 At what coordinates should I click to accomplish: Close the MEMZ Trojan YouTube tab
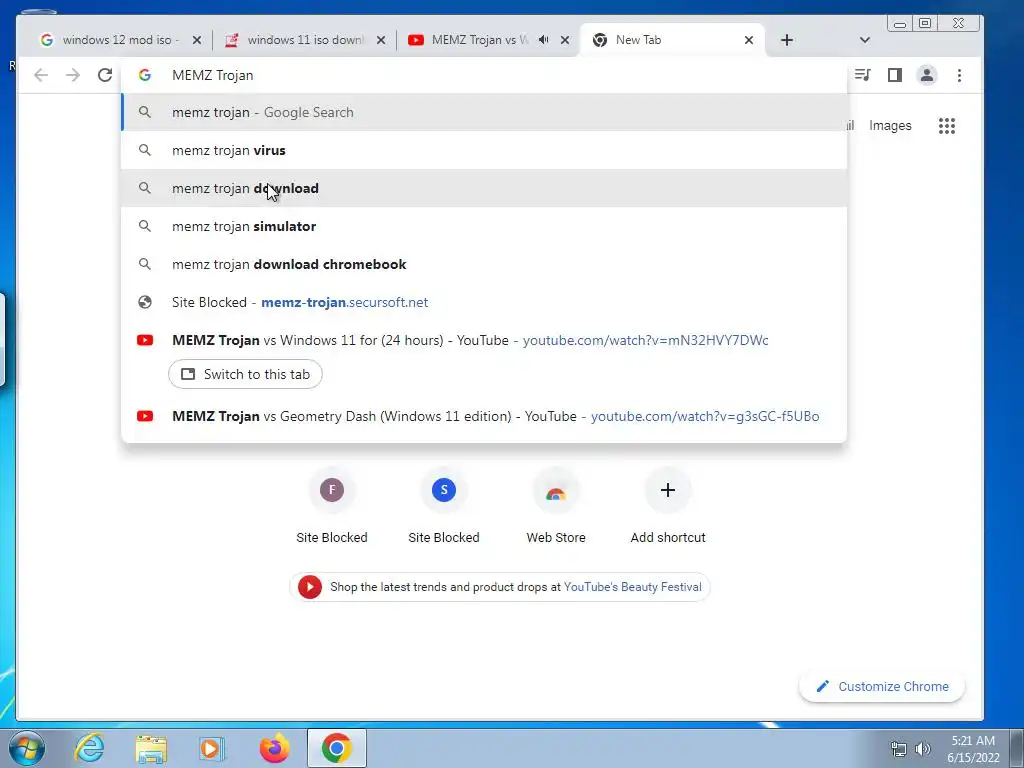566,40
